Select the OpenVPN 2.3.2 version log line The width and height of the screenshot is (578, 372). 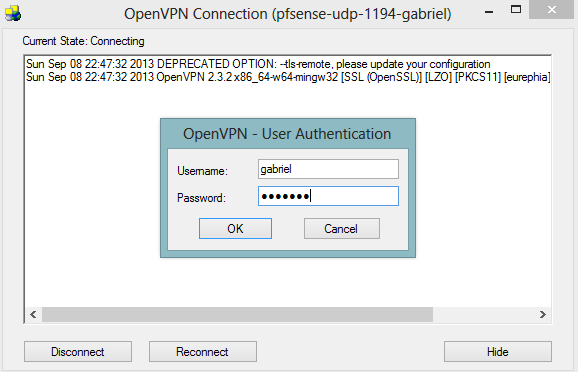coord(288,77)
